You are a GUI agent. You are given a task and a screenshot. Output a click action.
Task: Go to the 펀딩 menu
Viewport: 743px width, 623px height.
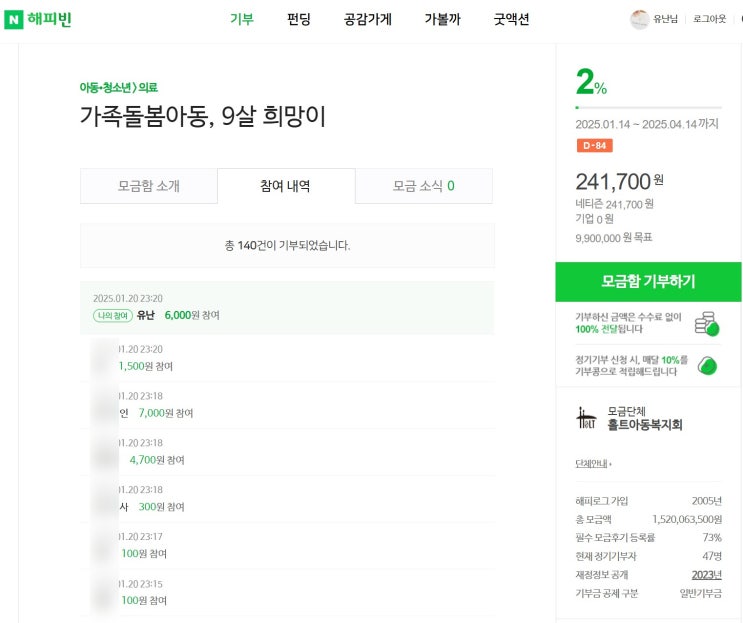pos(299,19)
